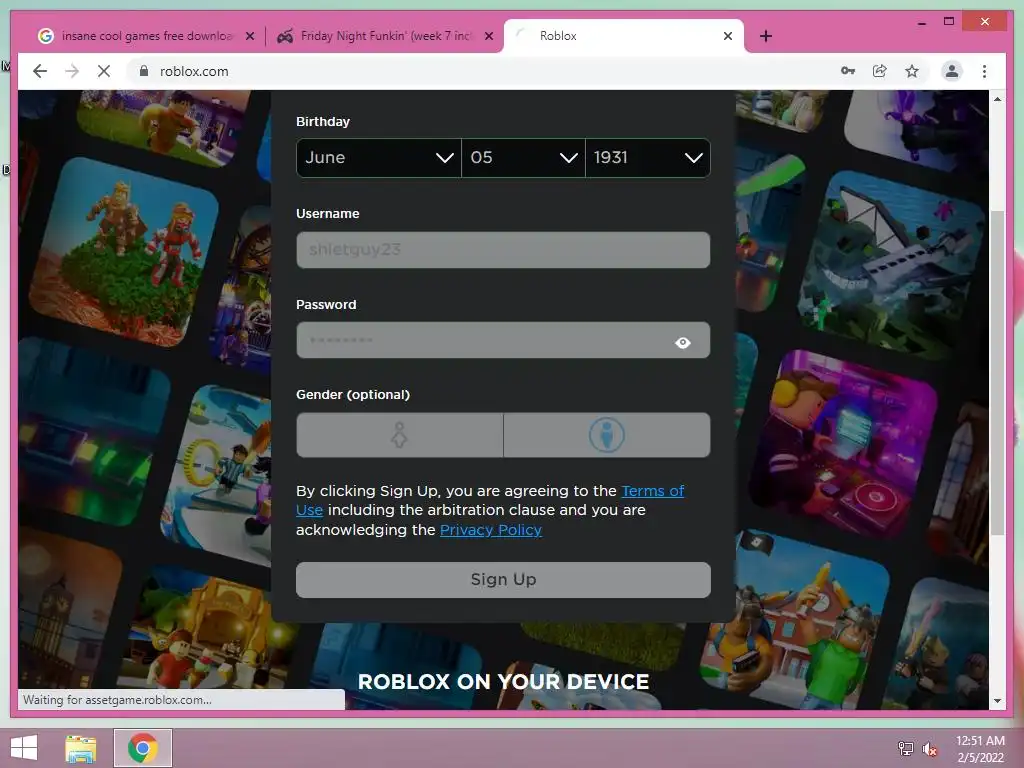1024x768 pixels.
Task: Click the muted volume tray icon
Action: tap(930, 749)
